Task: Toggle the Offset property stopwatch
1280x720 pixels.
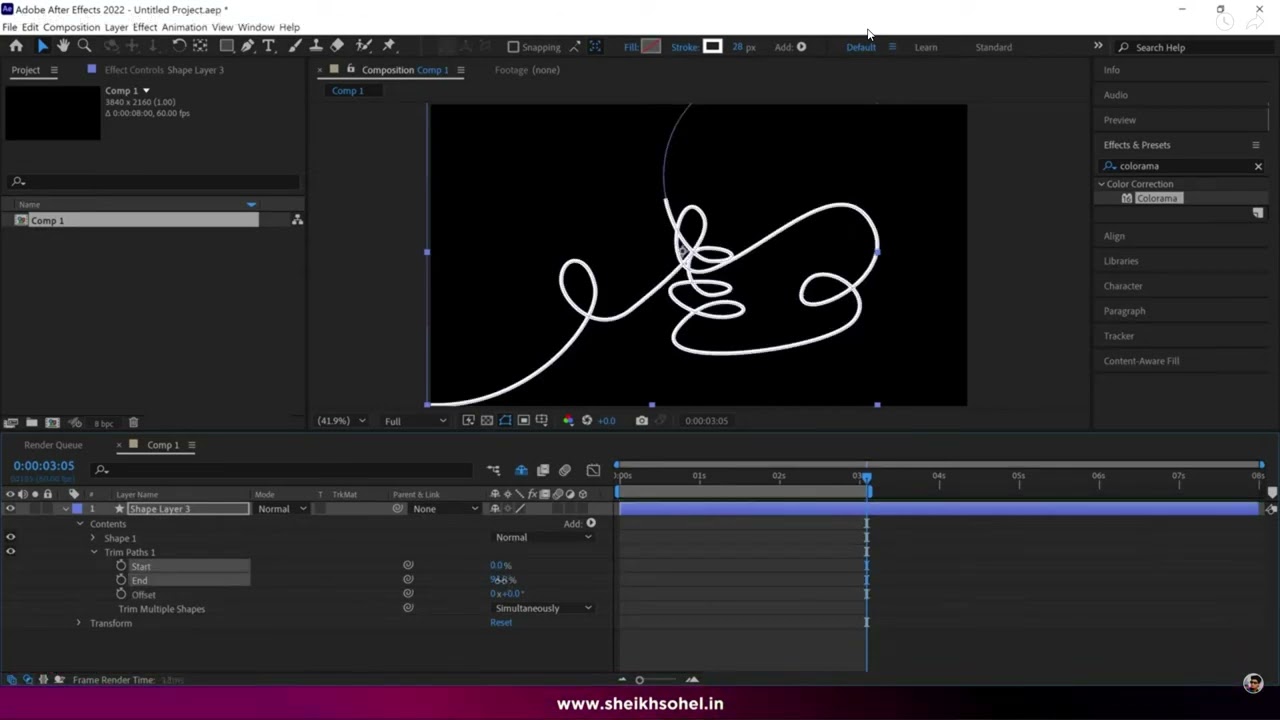Action: (121, 594)
